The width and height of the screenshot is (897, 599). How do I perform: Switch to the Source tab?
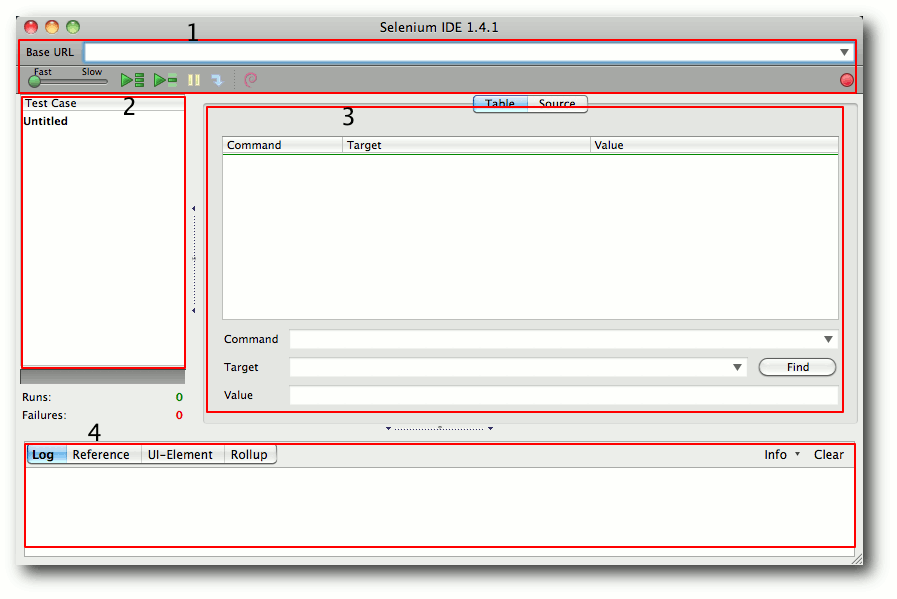tap(557, 104)
